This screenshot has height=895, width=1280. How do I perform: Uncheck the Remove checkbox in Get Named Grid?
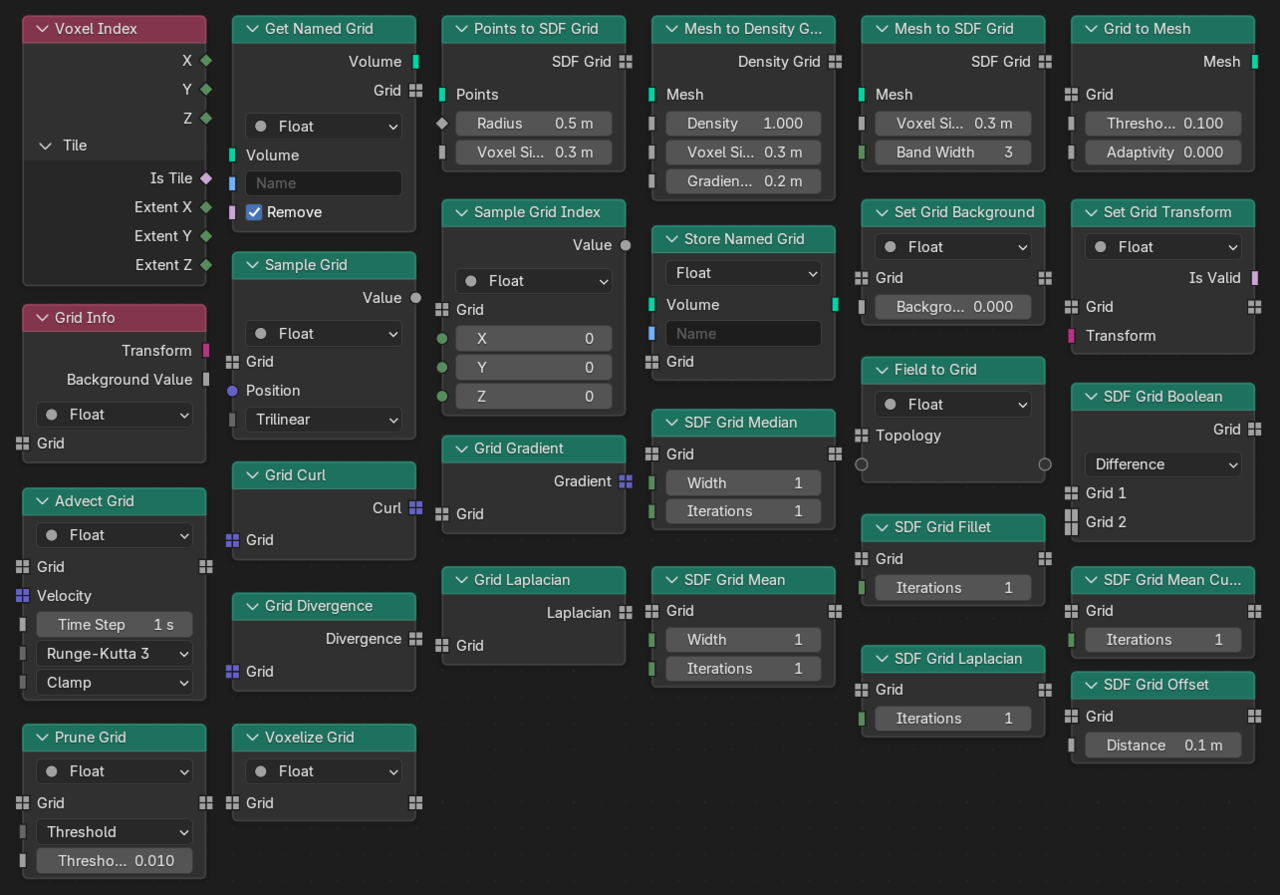[x=253, y=212]
